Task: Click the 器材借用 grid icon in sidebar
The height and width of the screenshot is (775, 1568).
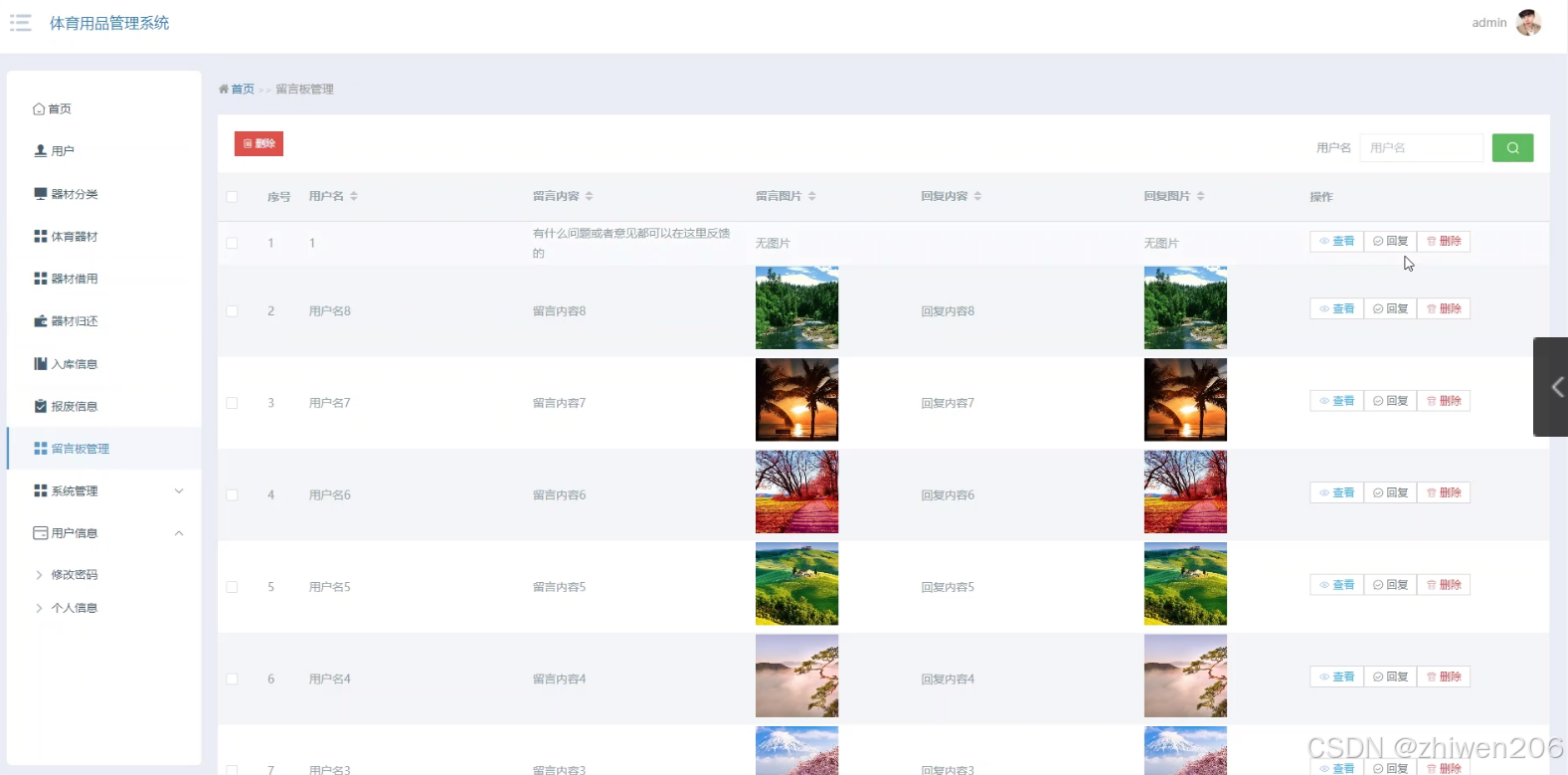Action: click(41, 279)
